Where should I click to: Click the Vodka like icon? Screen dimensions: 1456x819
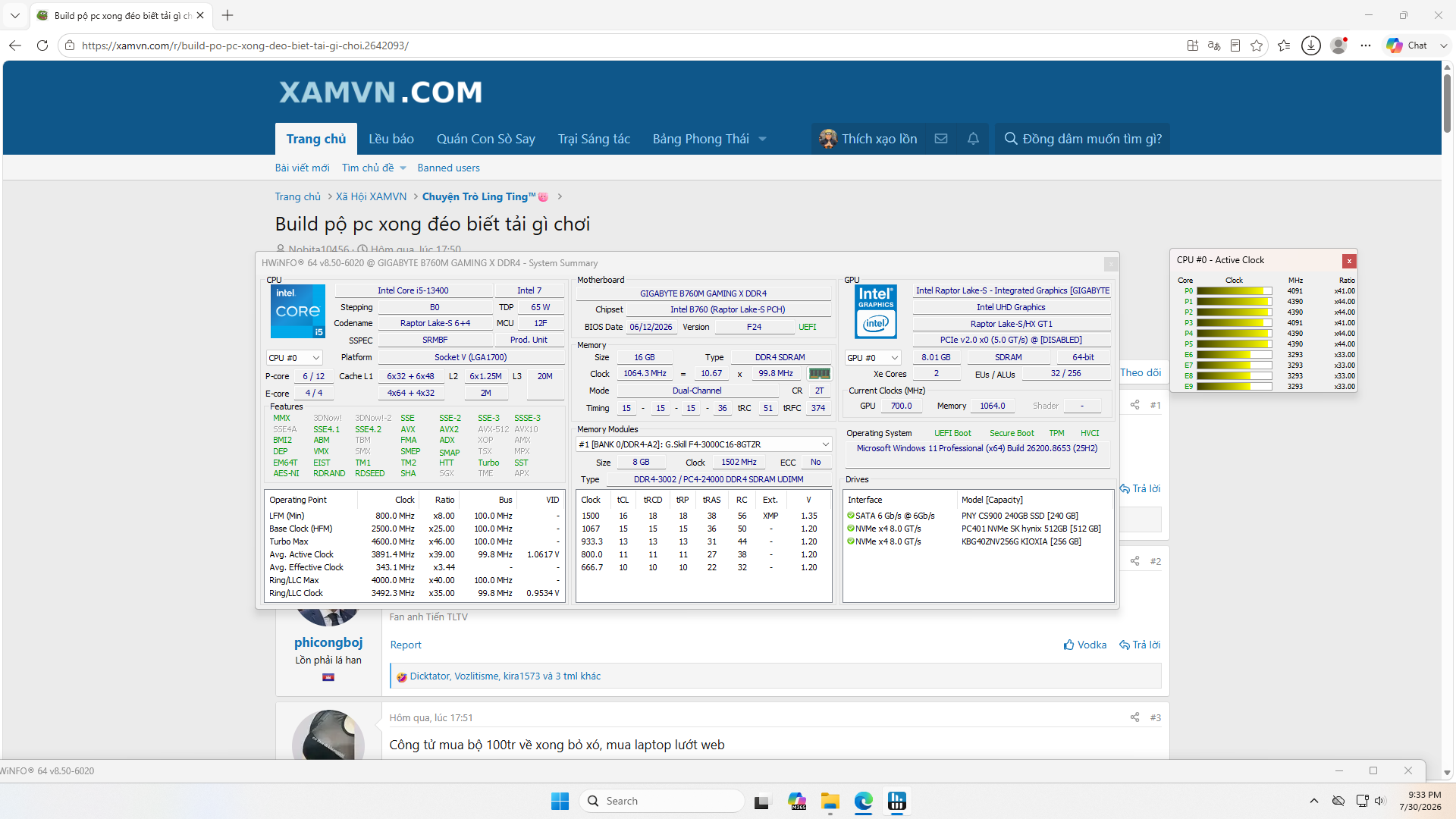pyautogui.click(x=1068, y=645)
